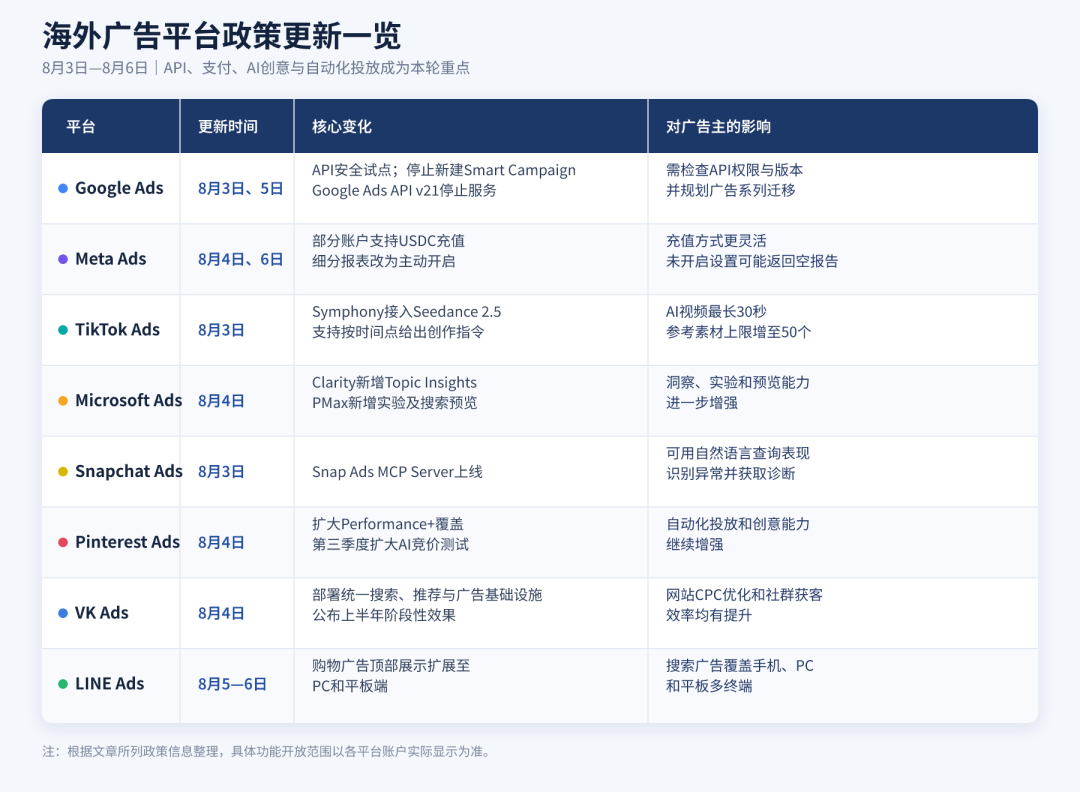Click text 未开启设置可能返回空报告

pos(752,262)
